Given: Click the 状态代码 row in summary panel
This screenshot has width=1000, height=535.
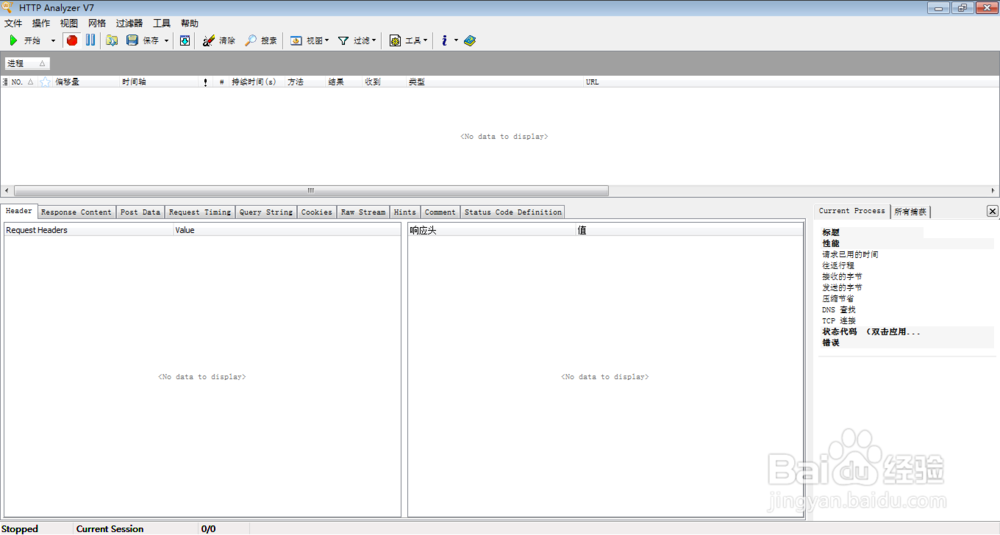Looking at the screenshot, I should [x=906, y=332].
